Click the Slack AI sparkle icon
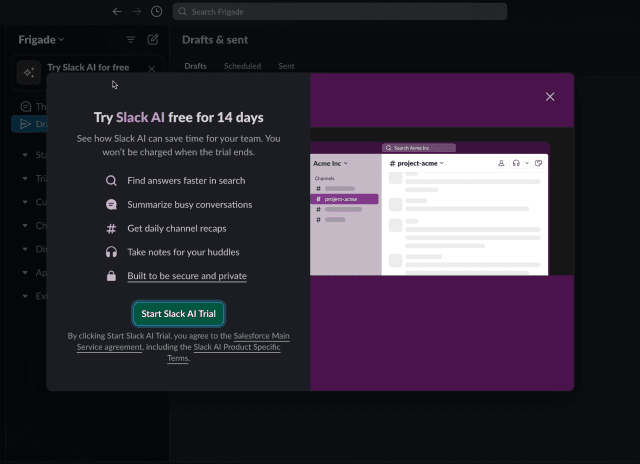The height and width of the screenshot is (464, 640). click(29, 72)
